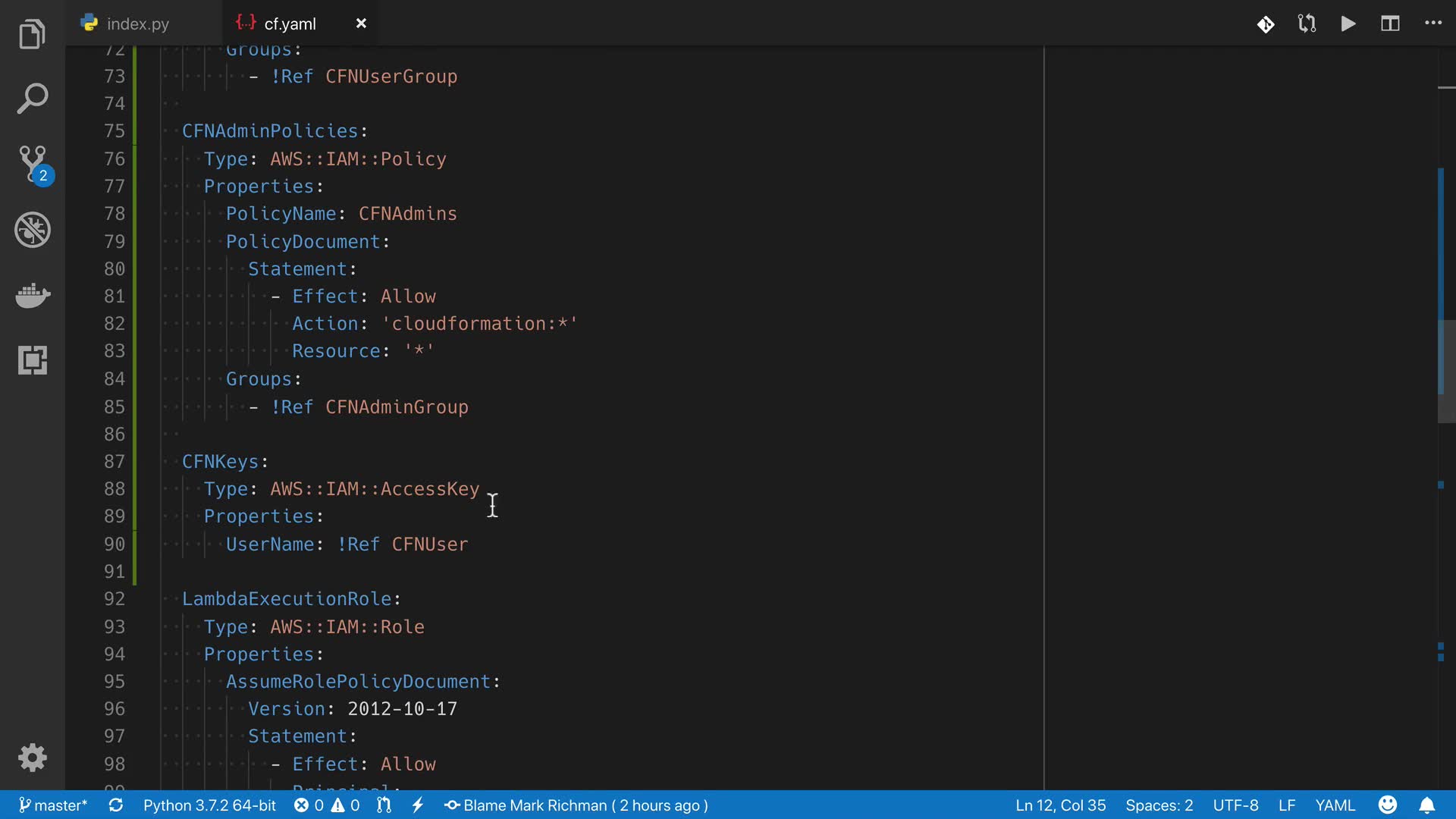Viewport: 1456px width, 819px height.
Task: Close the cf.yaml tab
Action: click(361, 24)
